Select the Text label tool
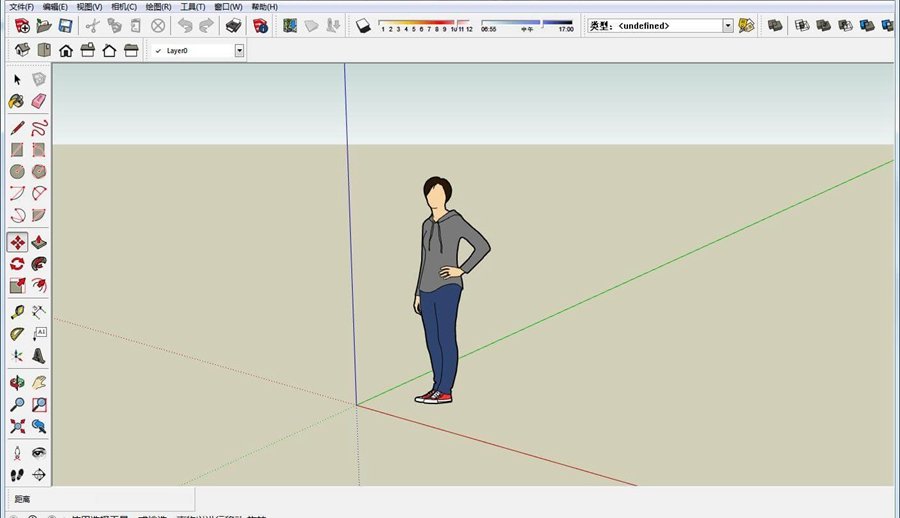 (38, 334)
